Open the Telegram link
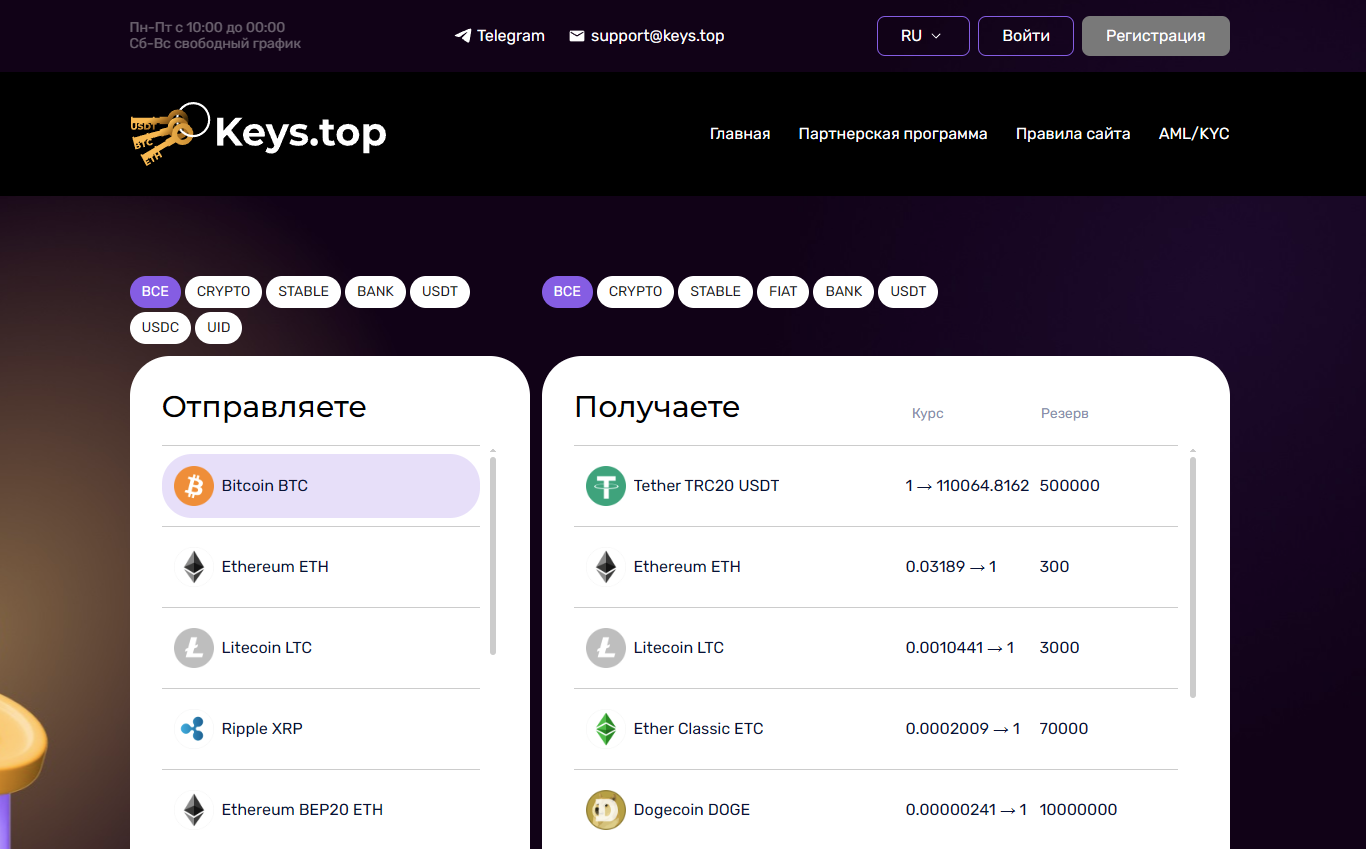The image size is (1366, 849). [x=500, y=36]
